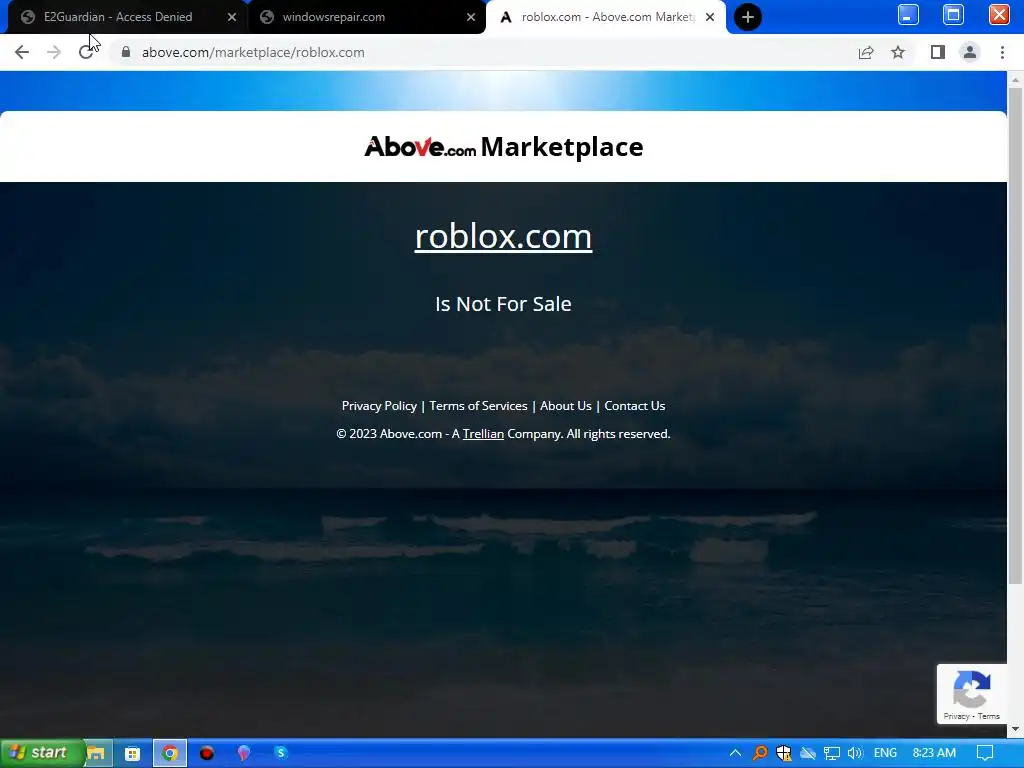Click the page vertical scrollbar
This screenshot has height=768, width=1024.
click(x=1015, y=335)
